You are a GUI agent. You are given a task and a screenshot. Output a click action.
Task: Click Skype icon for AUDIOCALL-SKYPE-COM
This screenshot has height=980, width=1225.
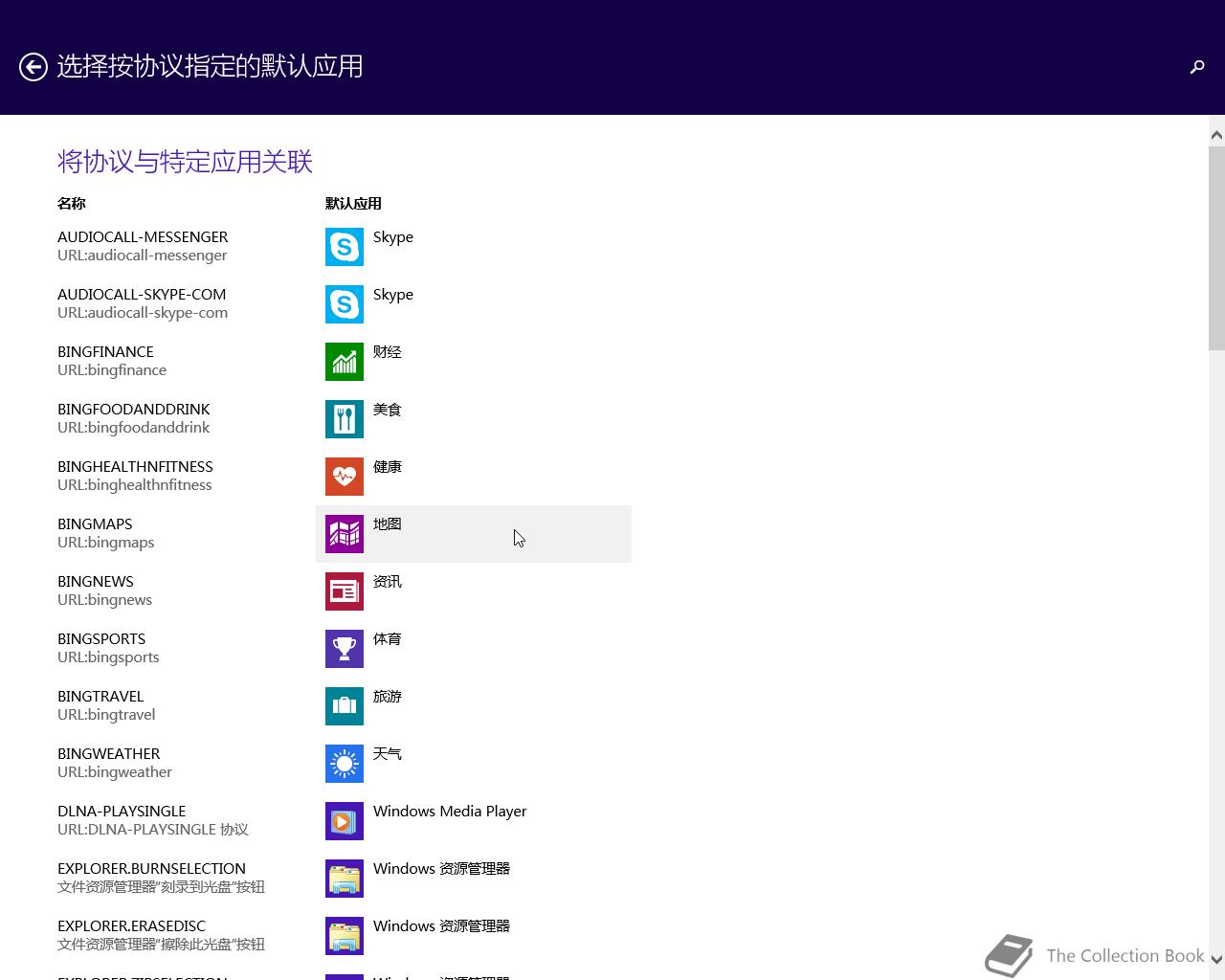coord(345,304)
